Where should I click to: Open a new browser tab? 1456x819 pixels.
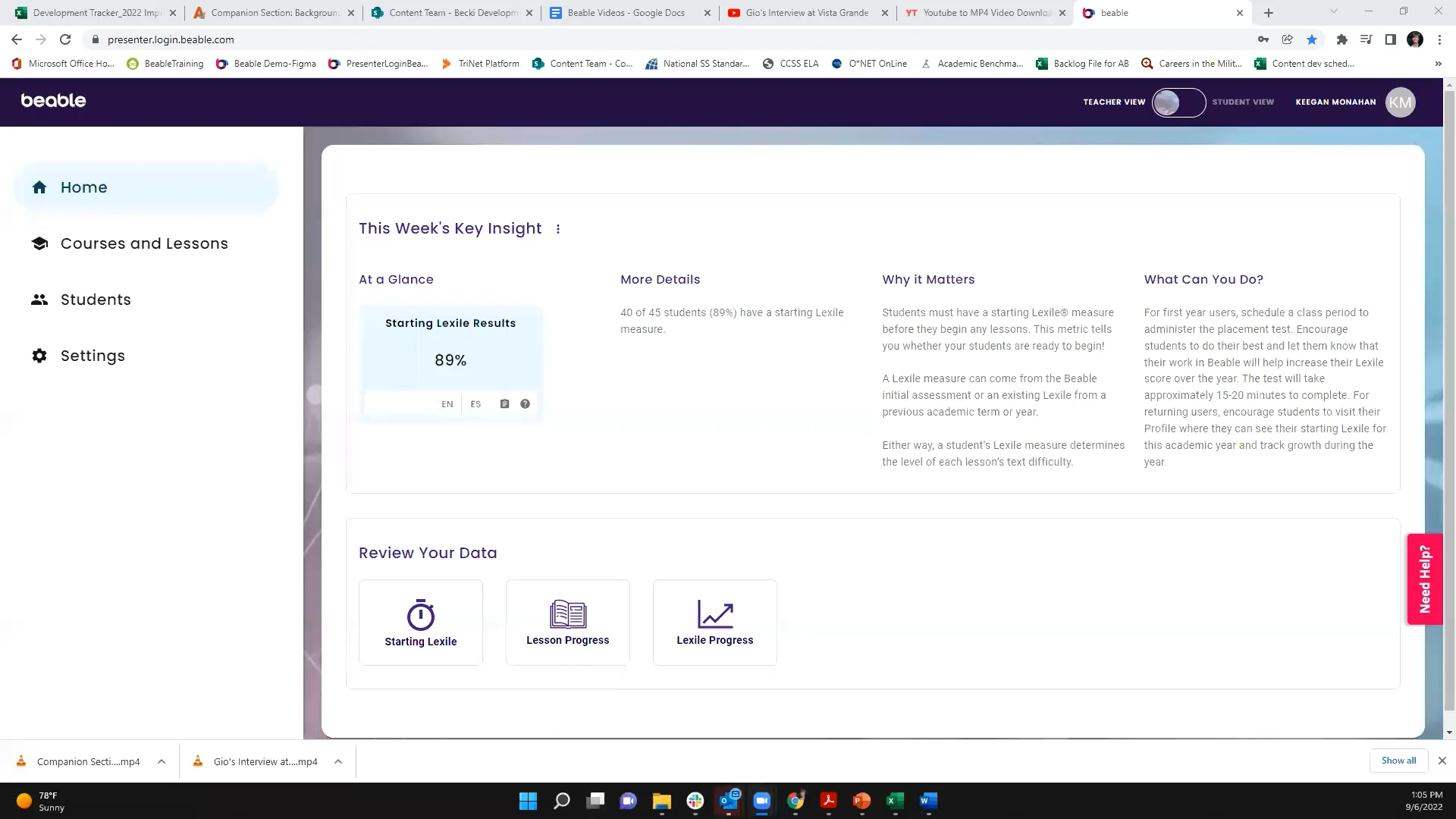(1269, 13)
